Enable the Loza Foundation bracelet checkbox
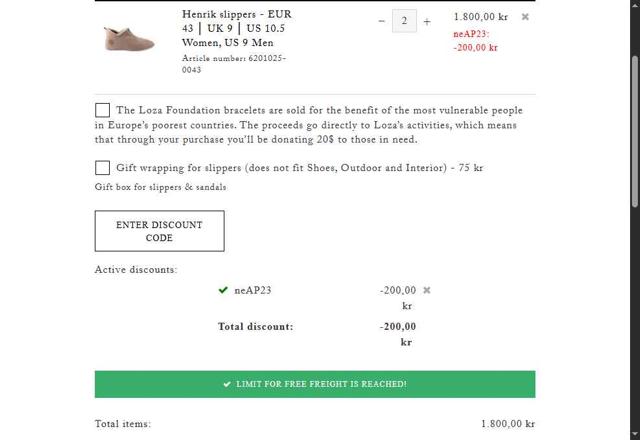The image size is (640, 440). 103,110
